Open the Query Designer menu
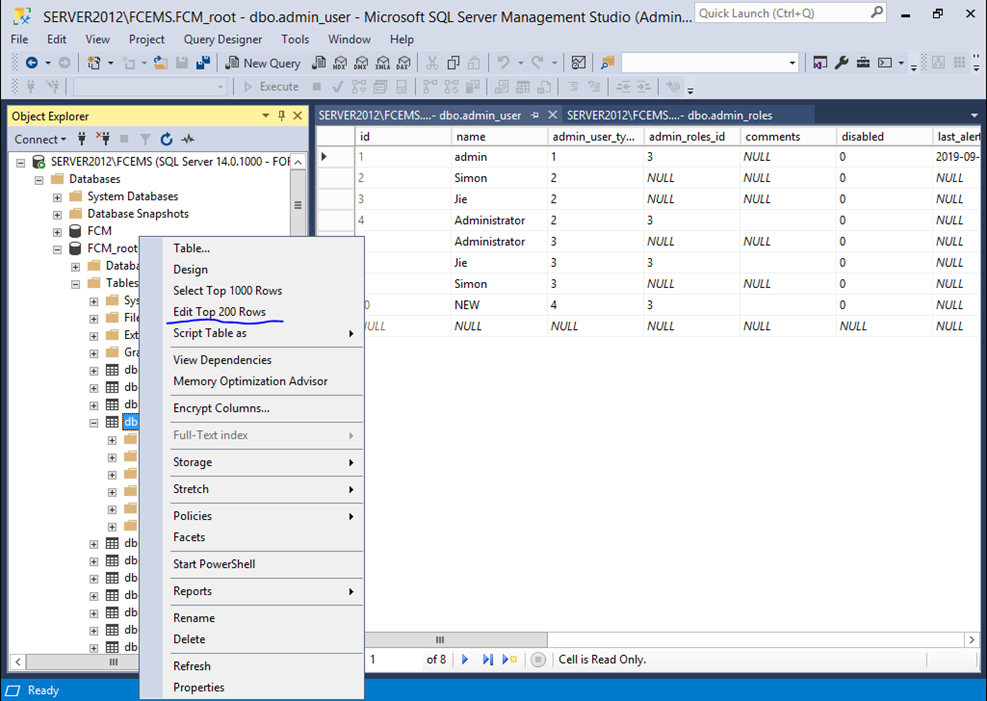987x701 pixels. coord(222,39)
